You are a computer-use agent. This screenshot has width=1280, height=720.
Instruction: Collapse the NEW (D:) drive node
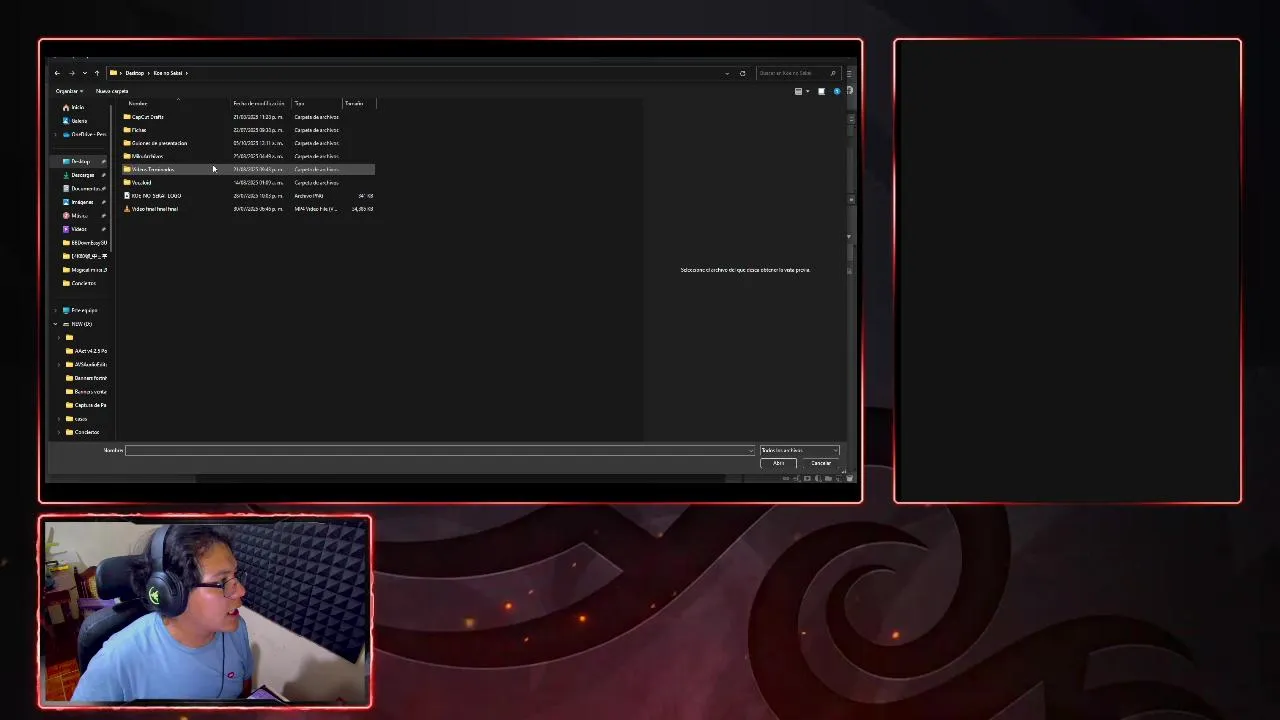click(x=57, y=324)
